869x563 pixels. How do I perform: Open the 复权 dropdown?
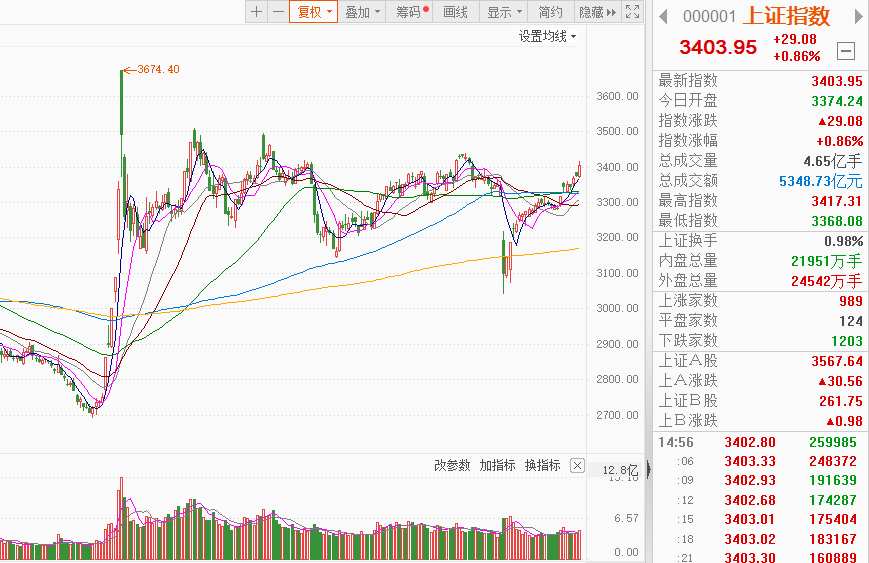pos(312,12)
